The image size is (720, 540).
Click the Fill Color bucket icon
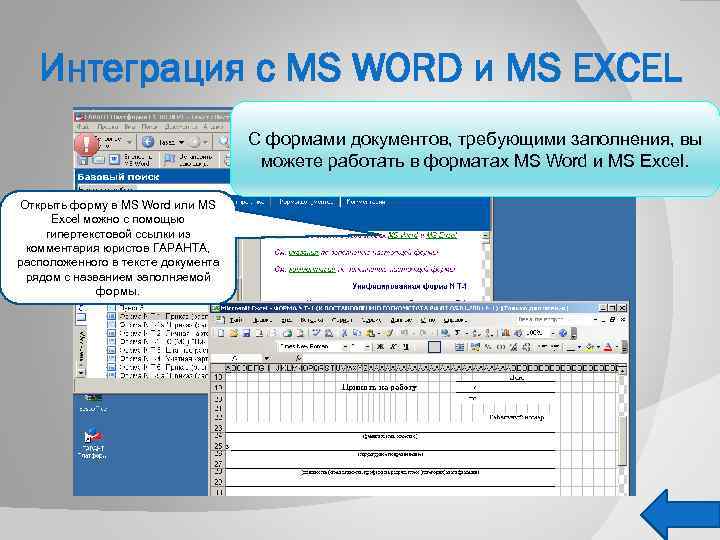(x=590, y=347)
